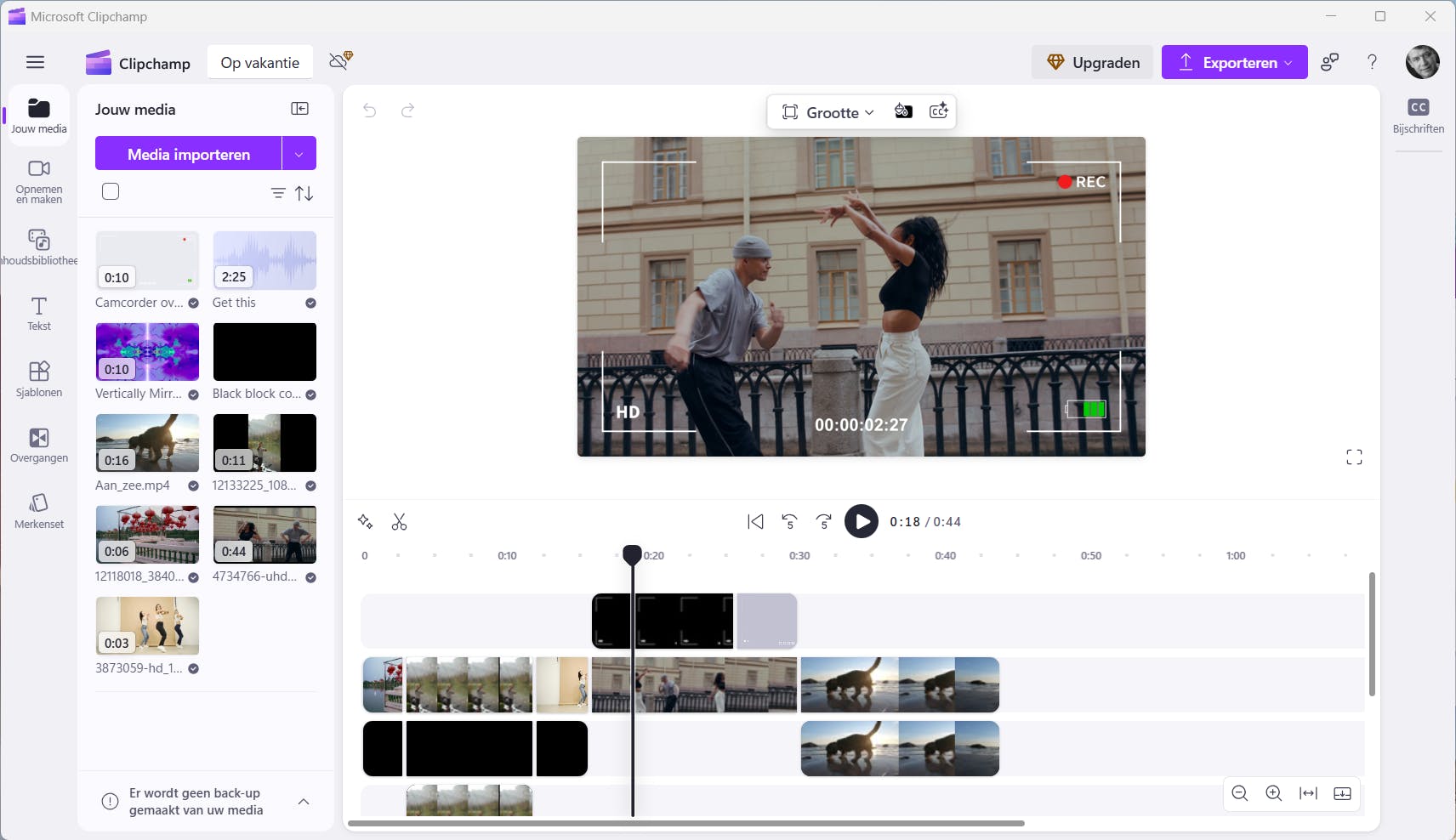Toggle the cloud backup status icon
Screen dimensions: 1456x840
coord(340,61)
